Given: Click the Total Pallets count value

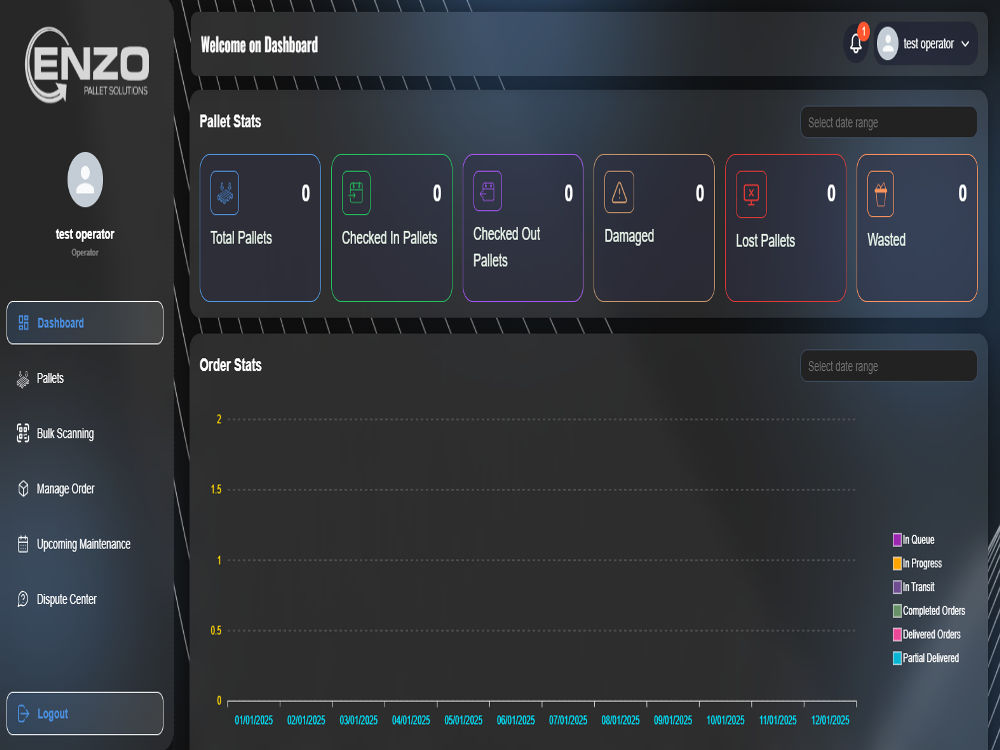Looking at the screenshot, I should click(x=306, y=193).
